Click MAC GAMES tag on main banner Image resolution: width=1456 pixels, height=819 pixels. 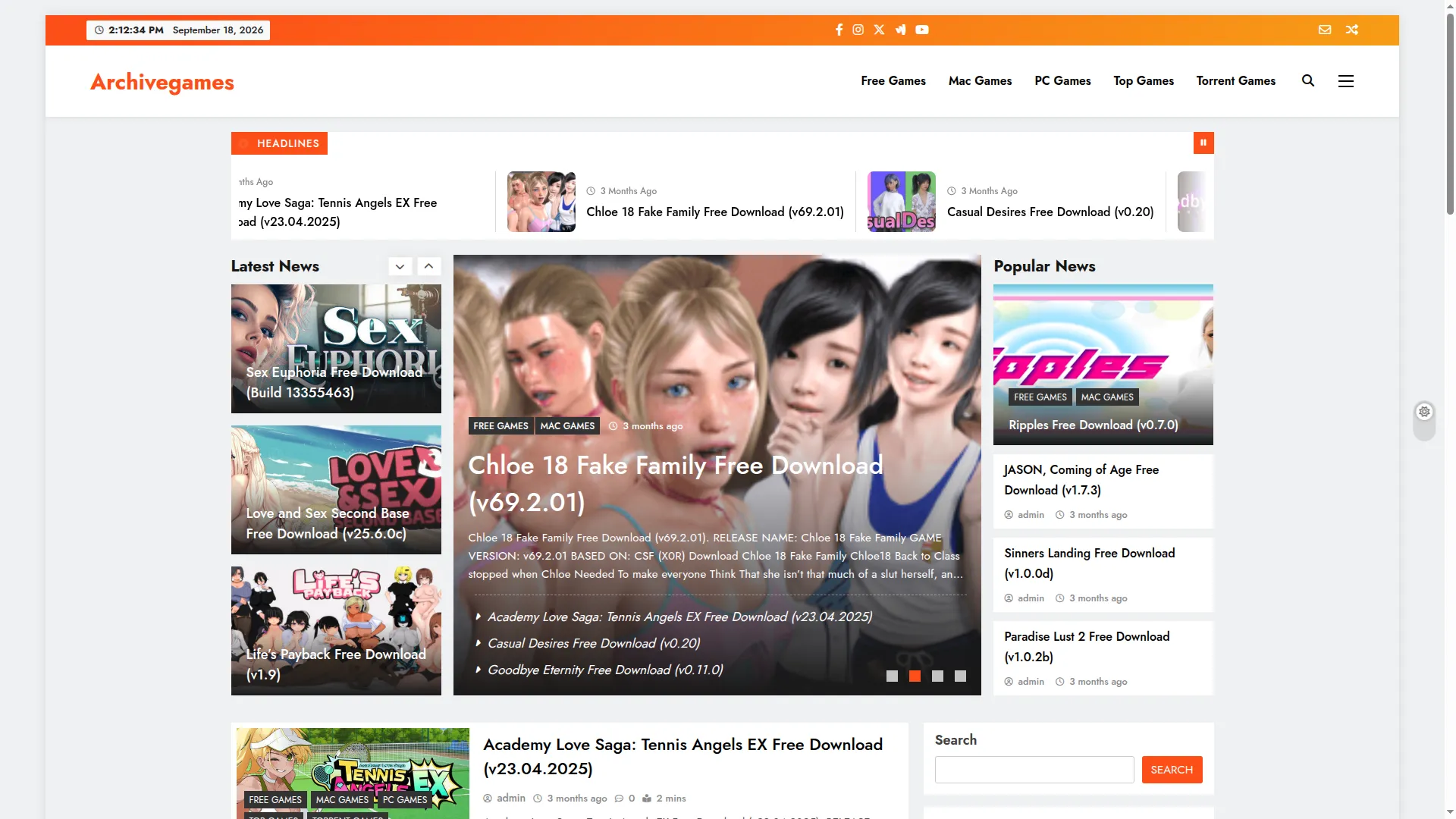pyautogui.click(x=567, y=426)
